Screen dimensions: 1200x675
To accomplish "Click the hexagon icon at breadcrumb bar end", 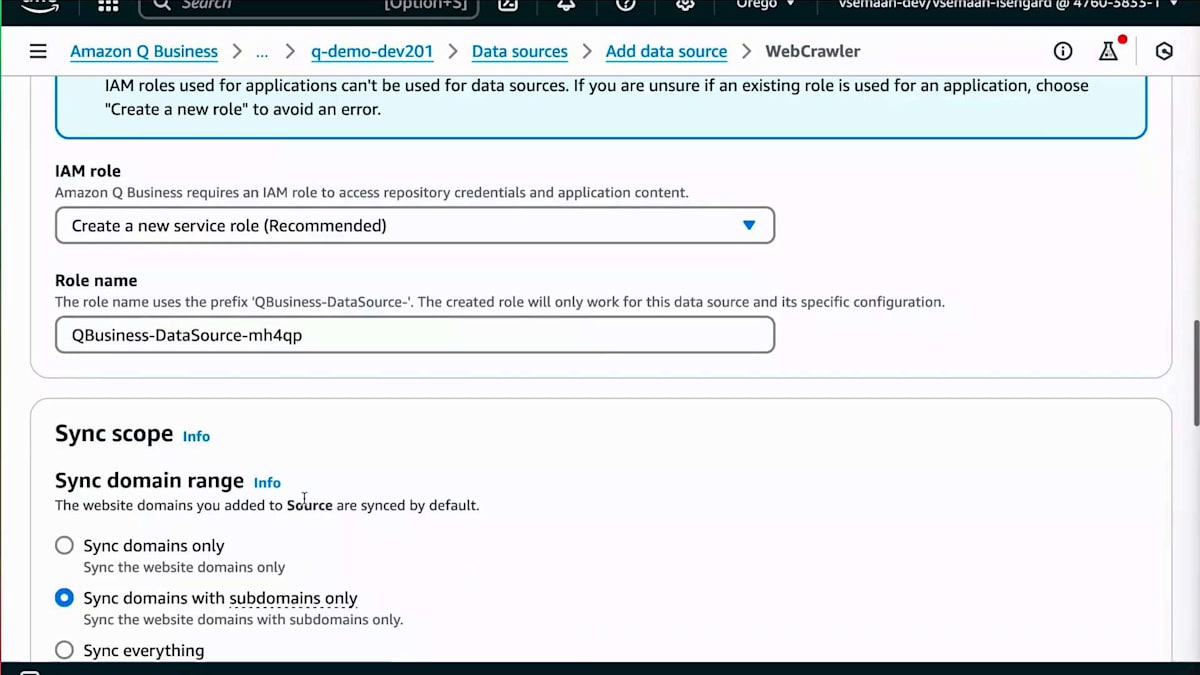I will pyautogui.click(x=1164, y=51).
